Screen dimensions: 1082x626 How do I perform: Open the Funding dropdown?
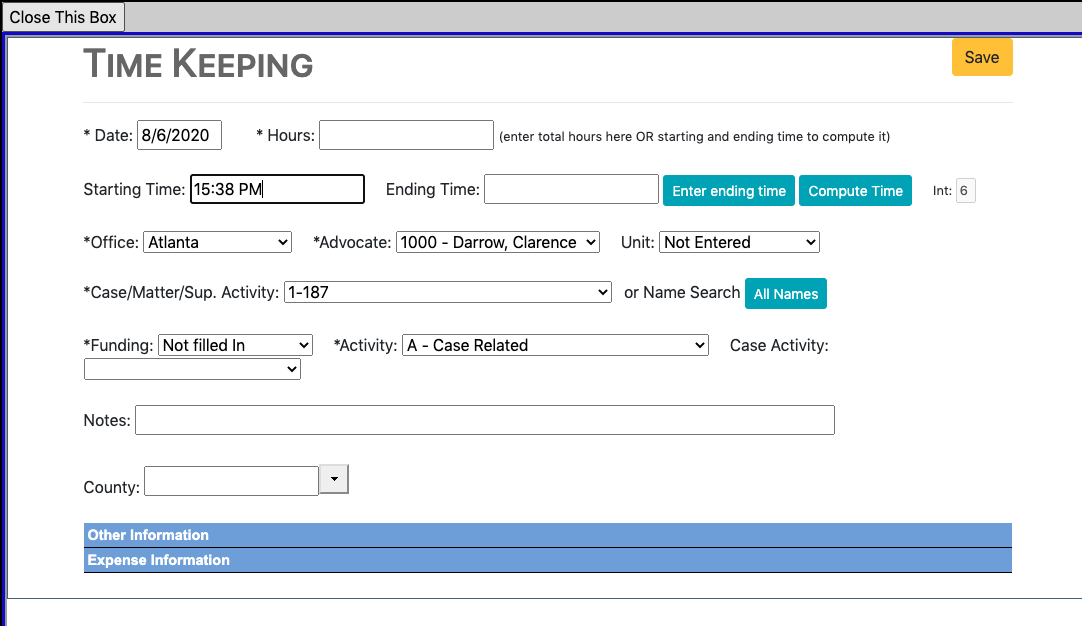(235, 345)
